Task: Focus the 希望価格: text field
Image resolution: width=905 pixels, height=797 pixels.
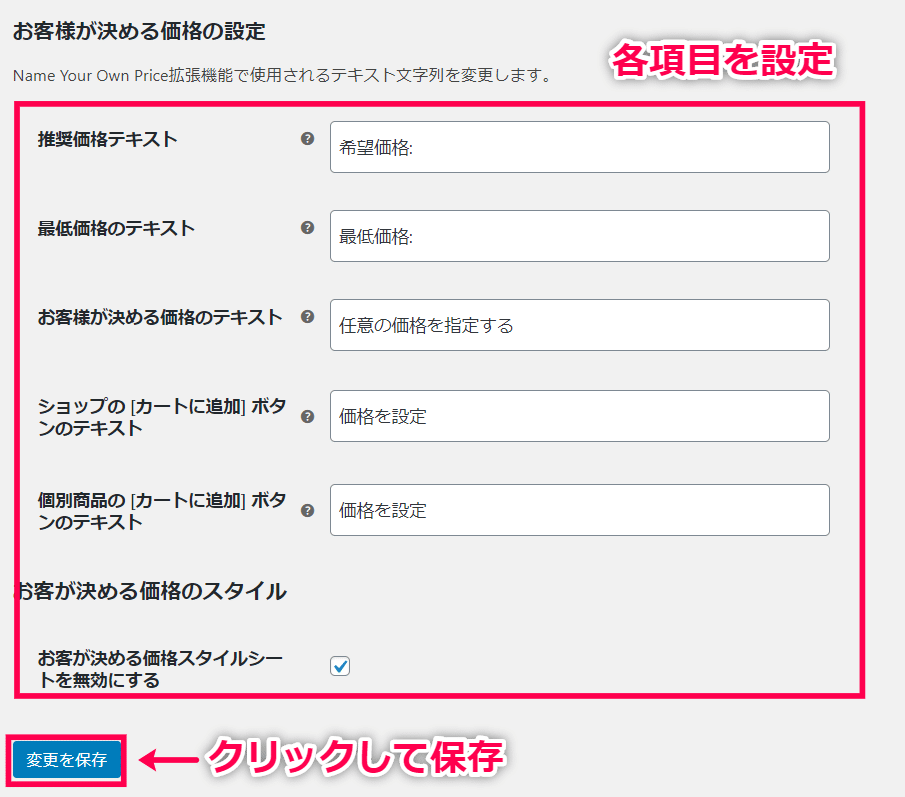Action: 579,147
